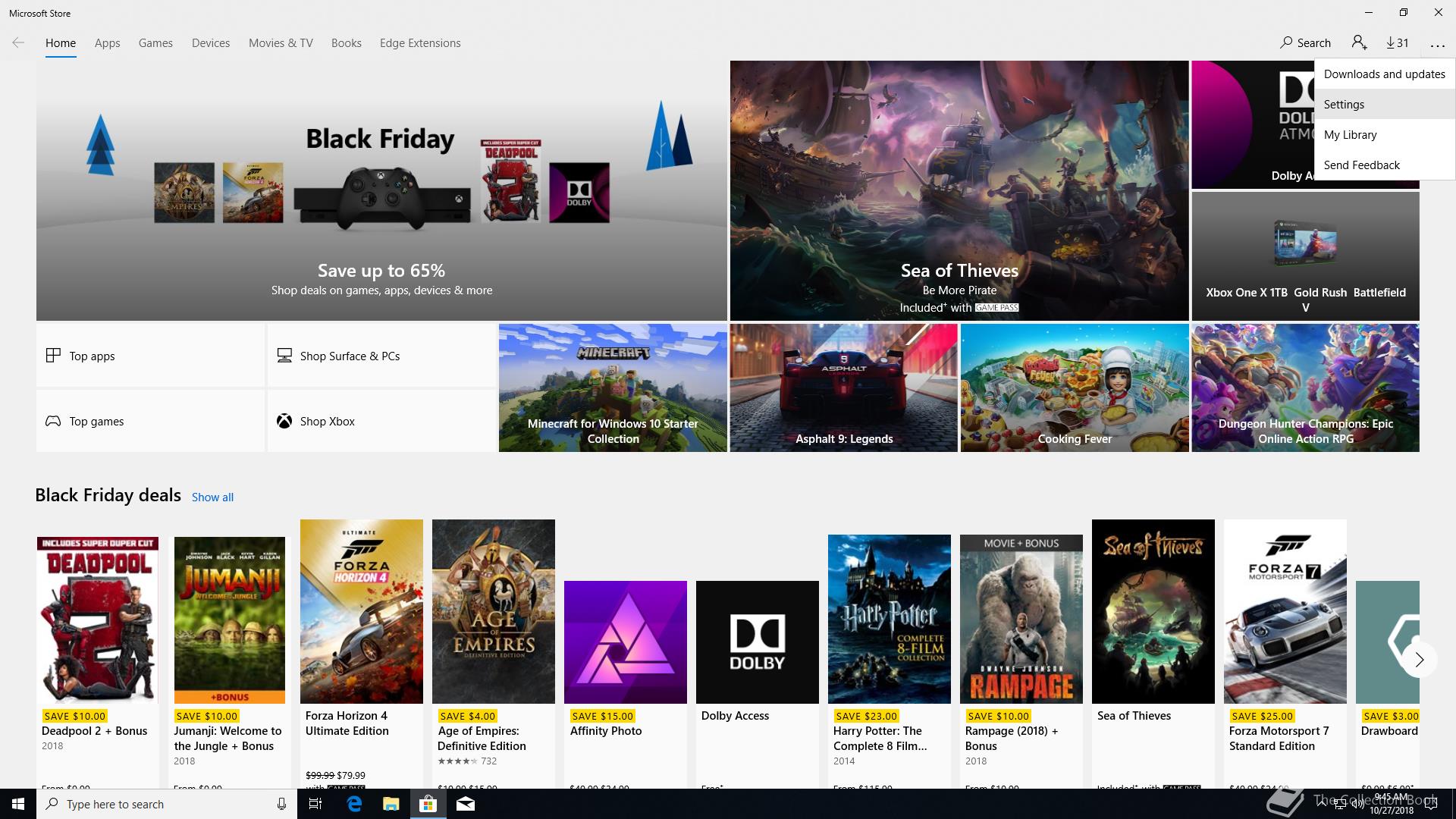The width and height of the screenshot is (1456, 819).
Task: Select My Library from the menu
Action: [1385, 134]
